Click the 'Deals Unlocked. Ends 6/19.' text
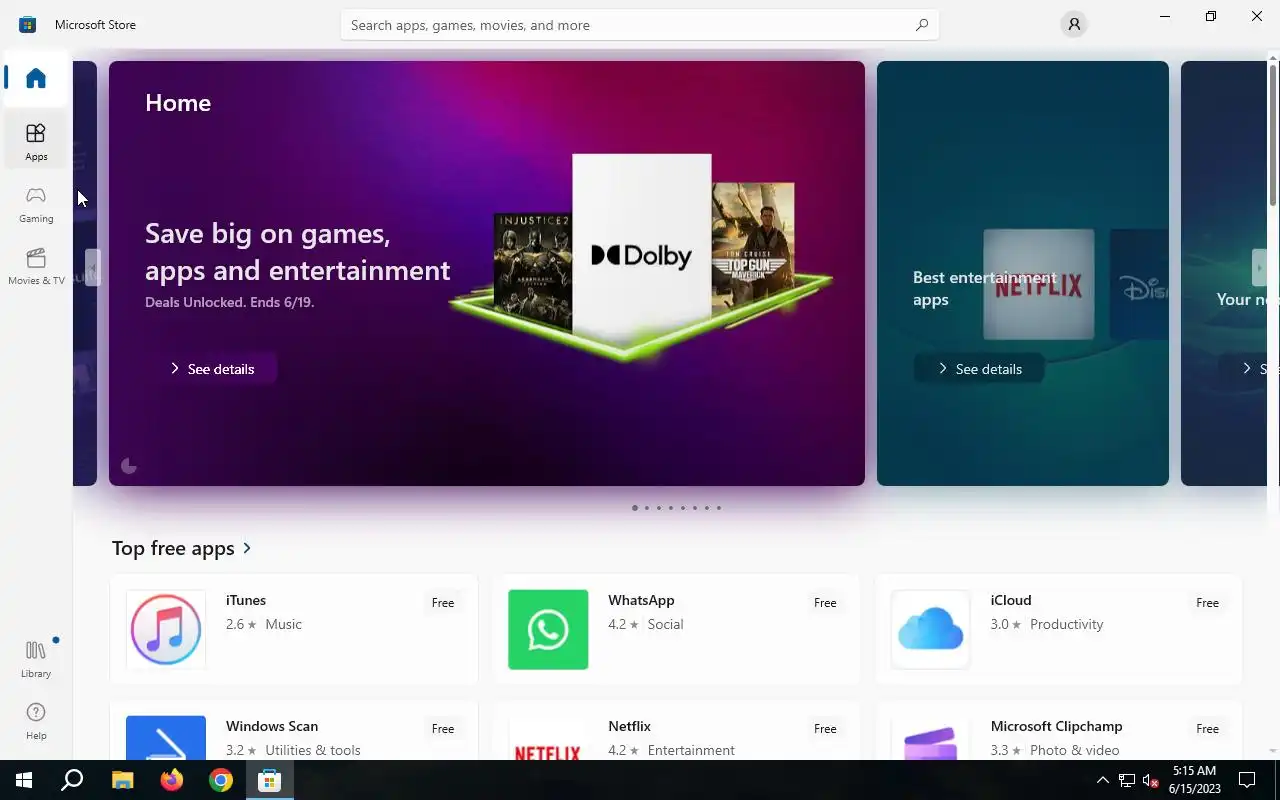 [x=229, y=302]
